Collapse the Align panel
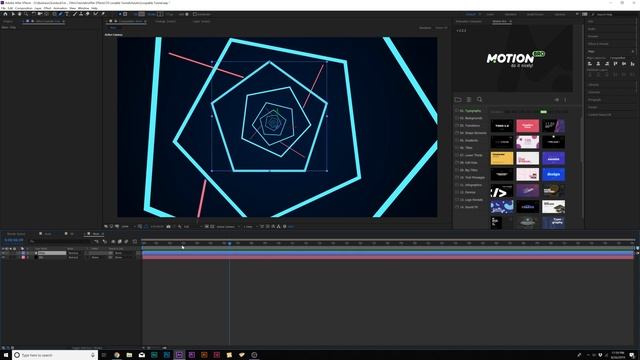Image resolution: width=640 pixels, height=360 pixels. [x=591, y=52]
